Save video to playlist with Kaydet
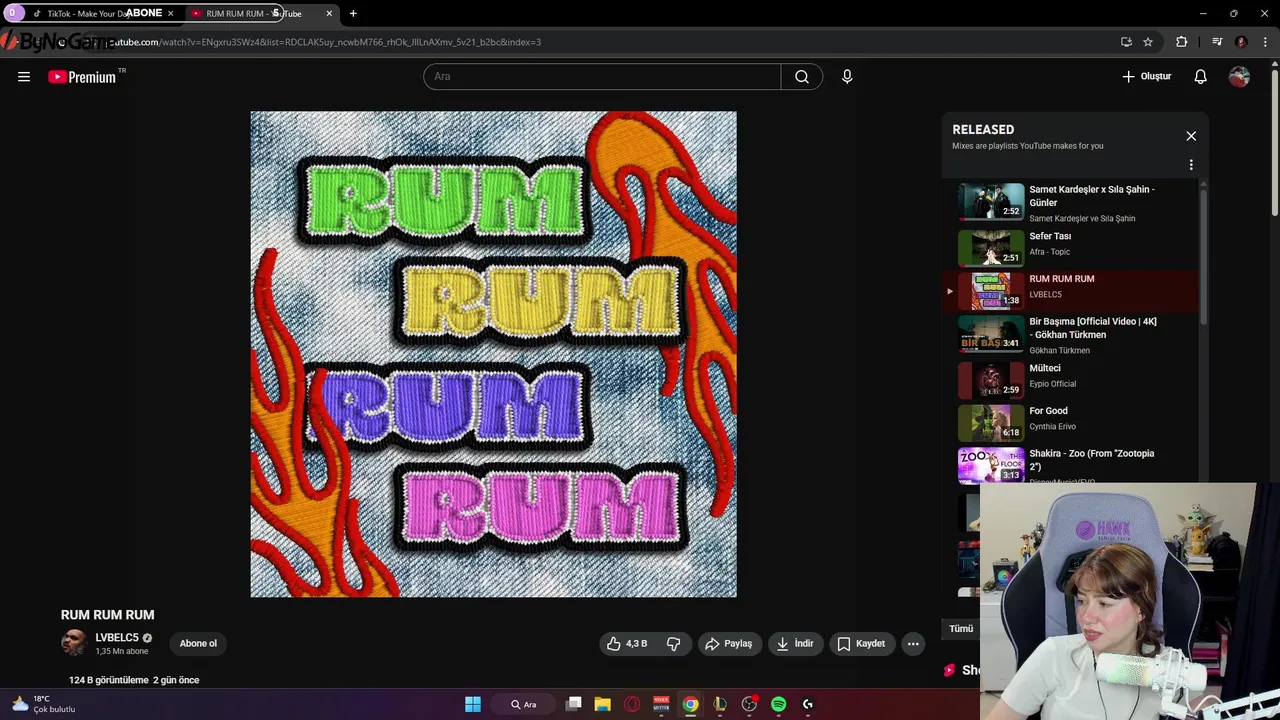 pos(861,644)
